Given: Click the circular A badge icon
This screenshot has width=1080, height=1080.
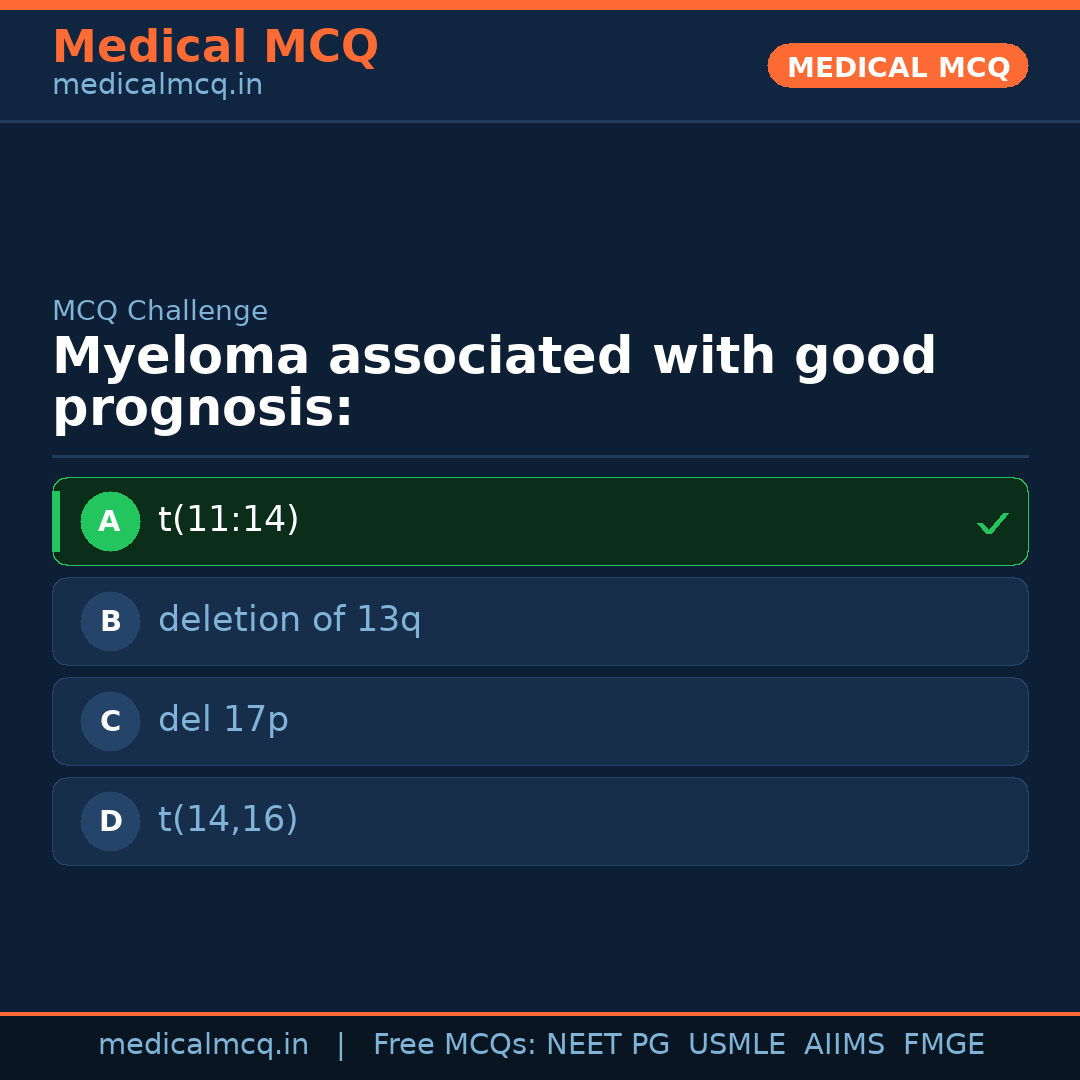Looking at the screenshot, I should click(x=110, y=521).
